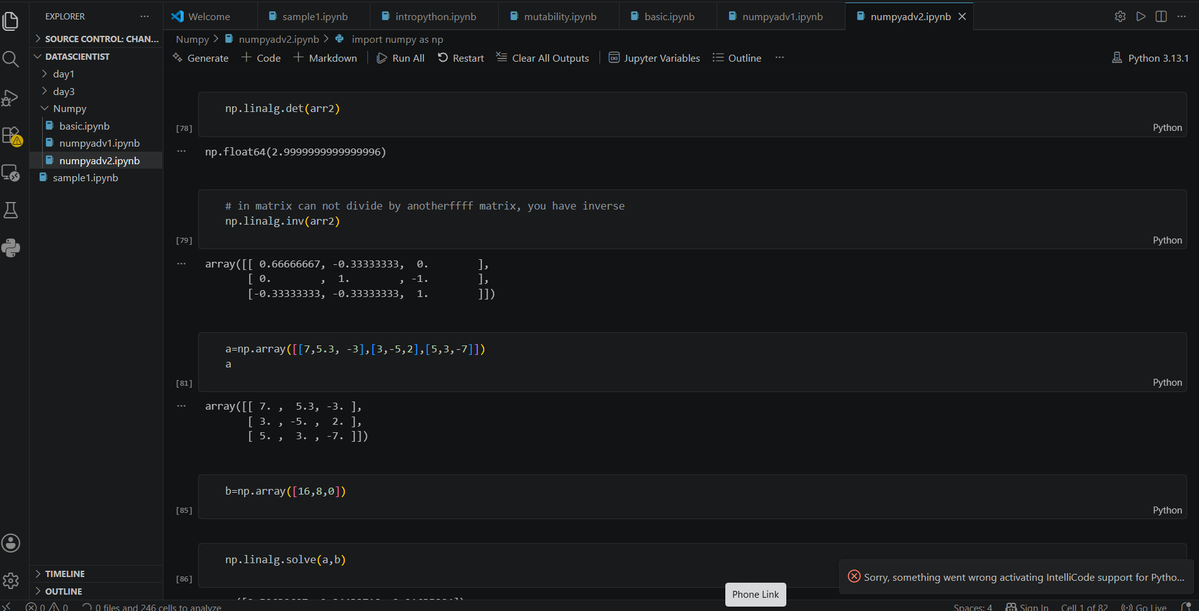
Task: Split the editor to the right
Action: coord(1161,16)
